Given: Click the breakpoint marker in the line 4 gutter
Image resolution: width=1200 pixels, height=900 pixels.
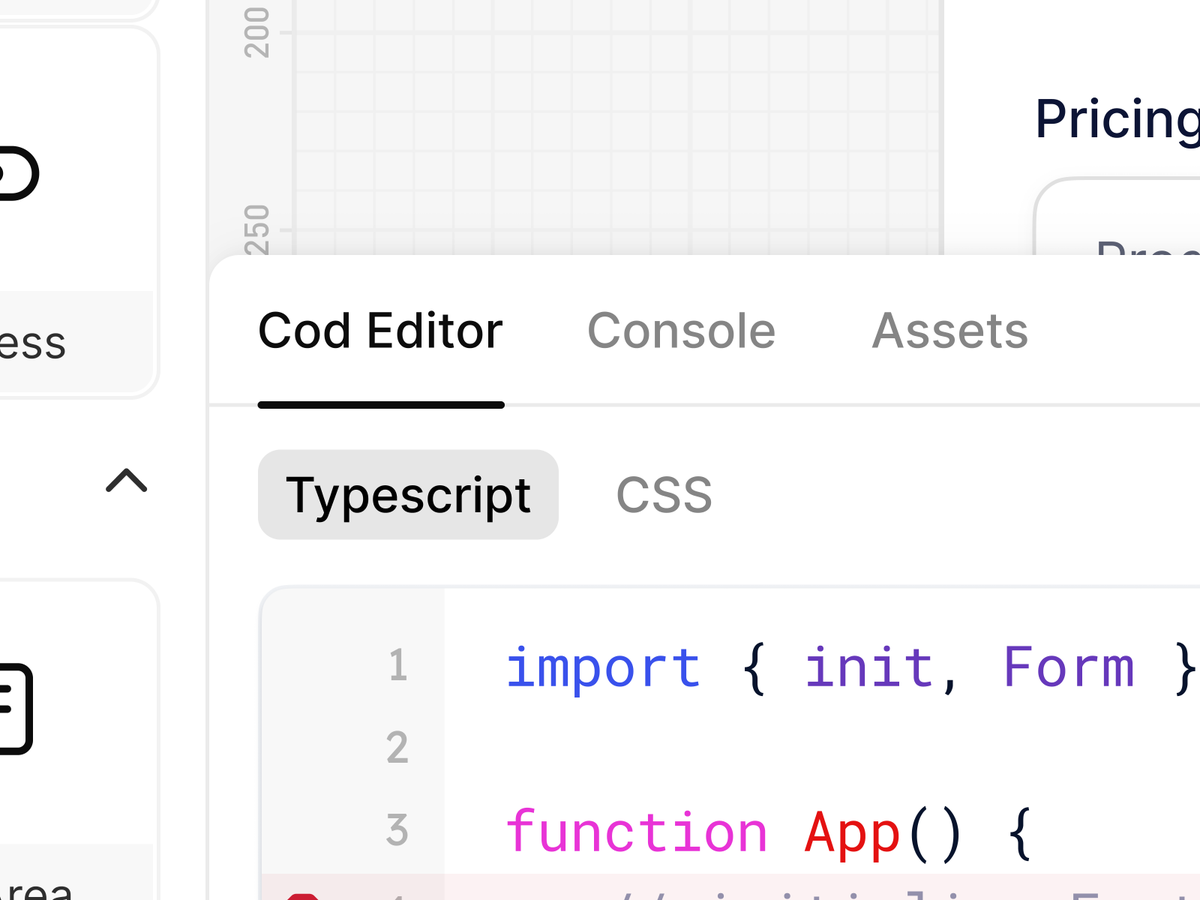Looking at the screenshot, I should pos(302,896).
